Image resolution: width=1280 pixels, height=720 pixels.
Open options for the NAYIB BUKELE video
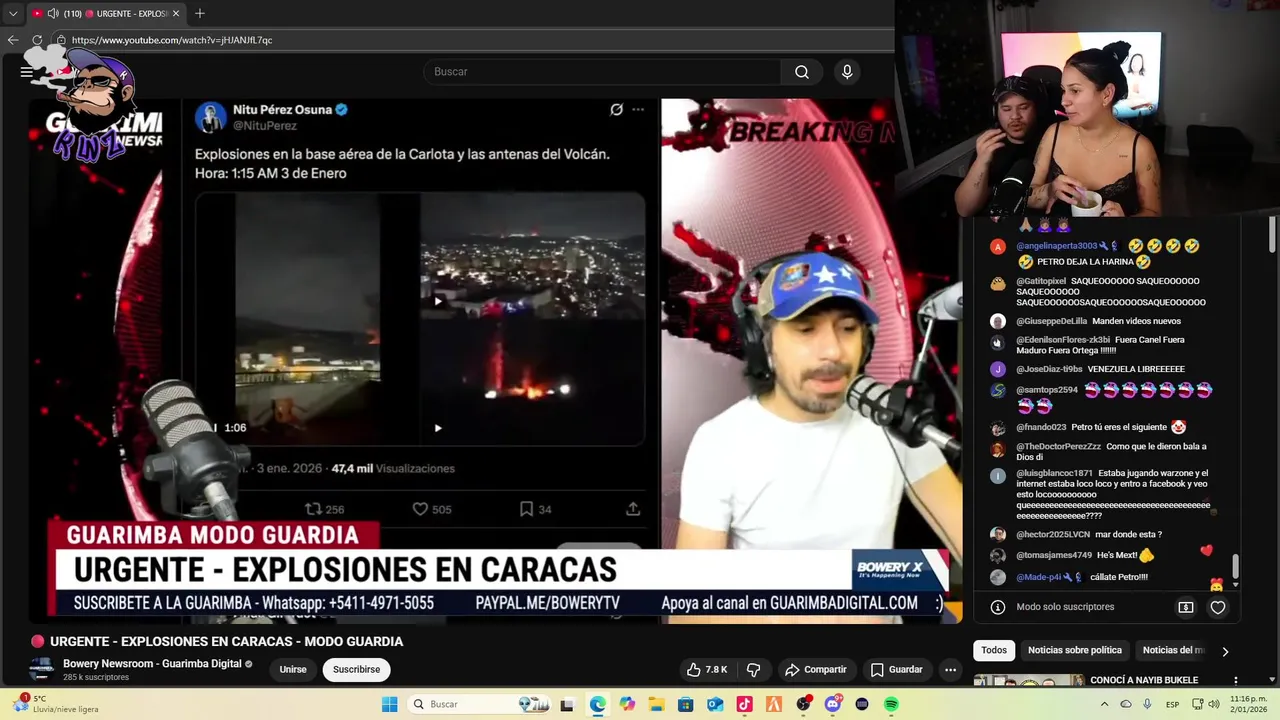coord(1236,681)
